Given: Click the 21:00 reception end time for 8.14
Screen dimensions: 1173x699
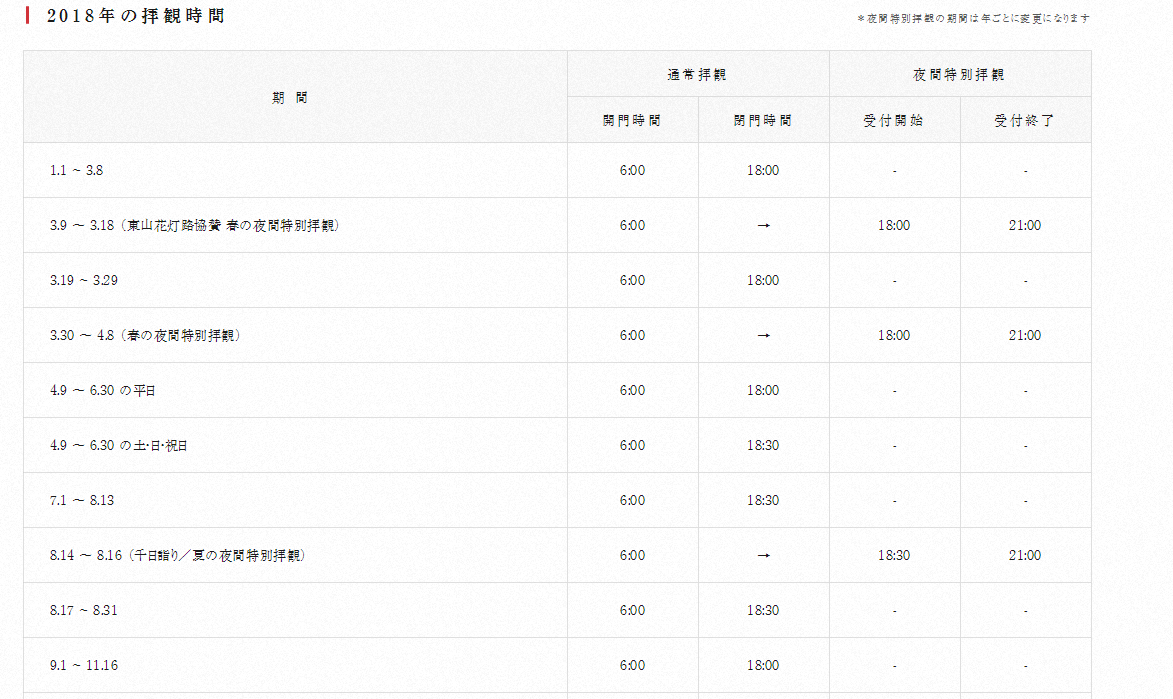Looking at the screenshot, I should coord(1026,555).
